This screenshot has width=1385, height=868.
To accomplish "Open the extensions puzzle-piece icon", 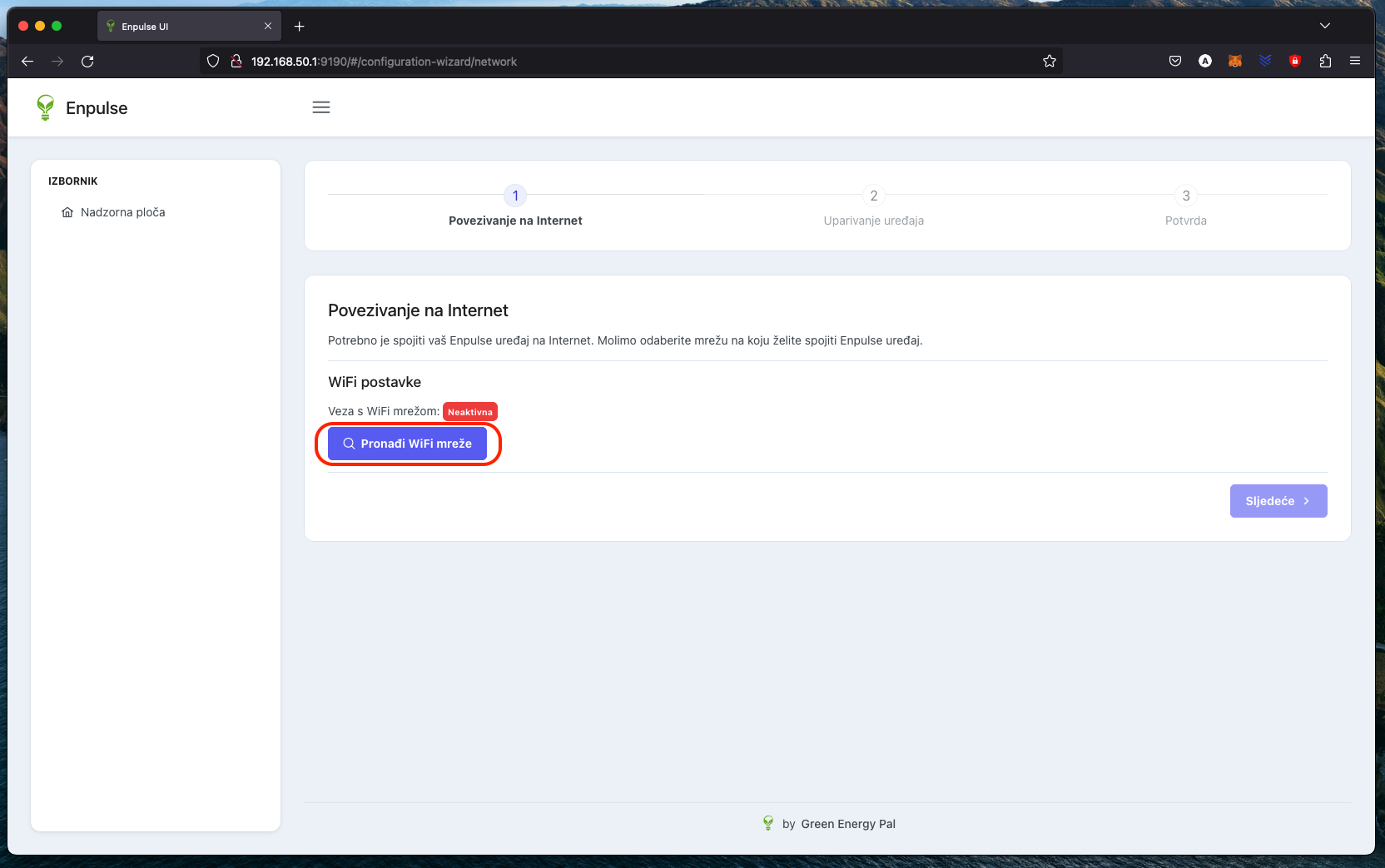I will [1325, 61].
